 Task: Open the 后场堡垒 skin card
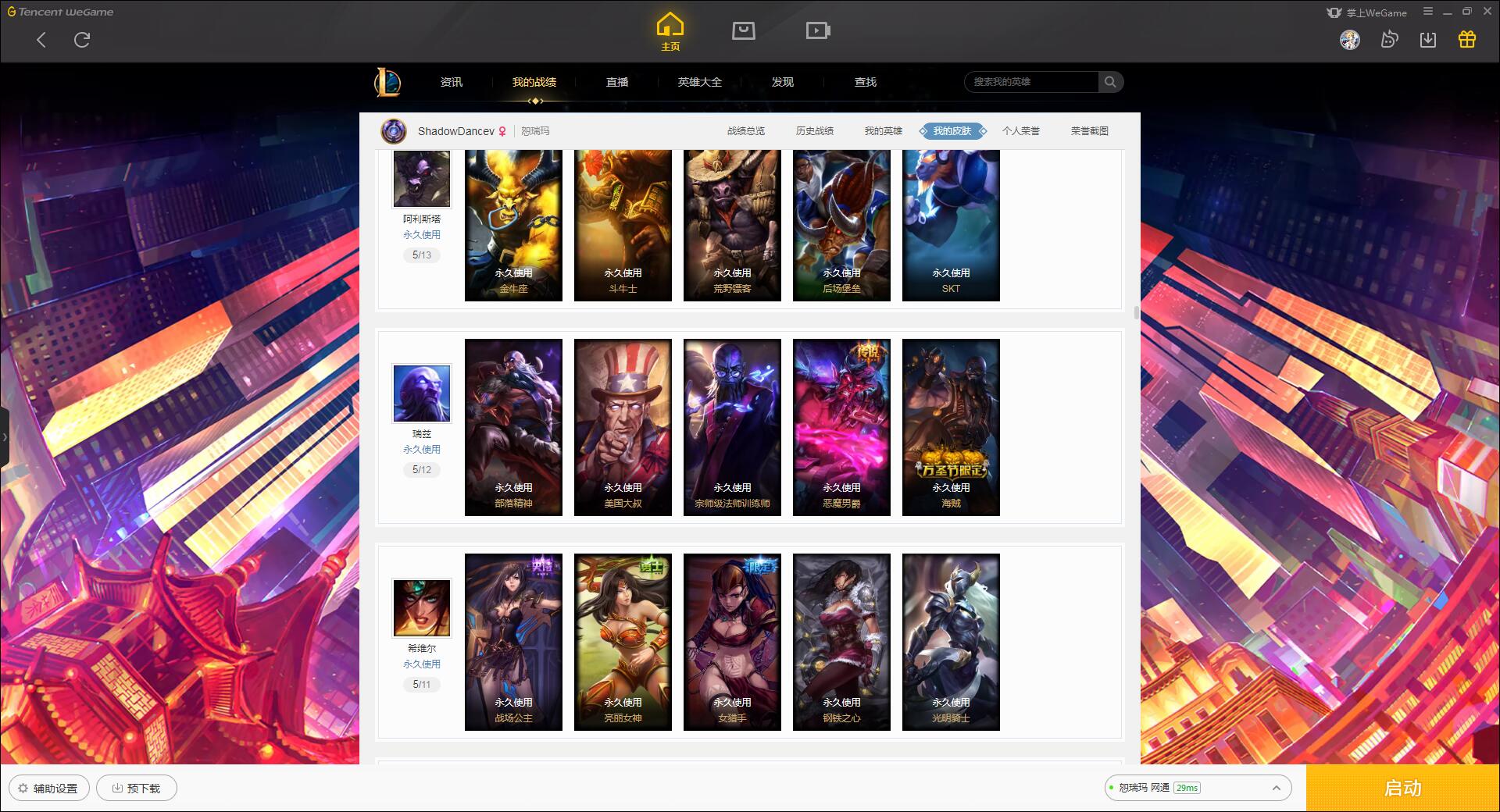pyautogui.click(x=841, y=226)
